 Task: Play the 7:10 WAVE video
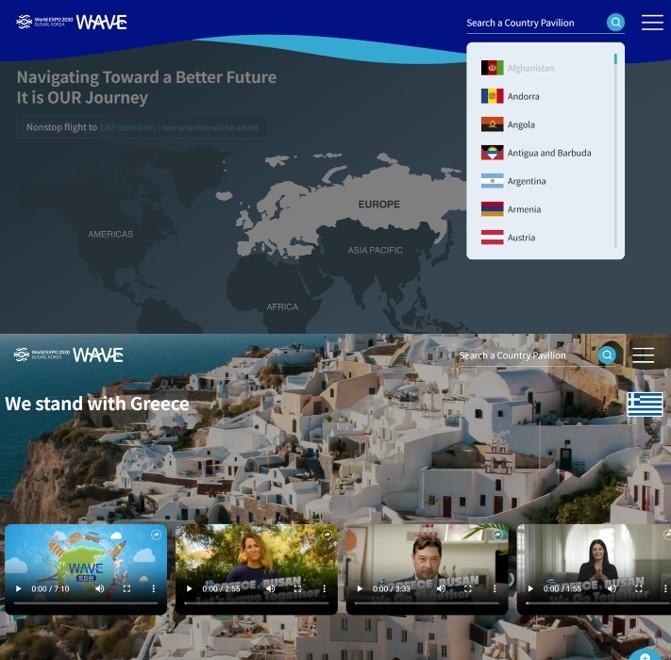pyautogui.click(x=18, y=589)
